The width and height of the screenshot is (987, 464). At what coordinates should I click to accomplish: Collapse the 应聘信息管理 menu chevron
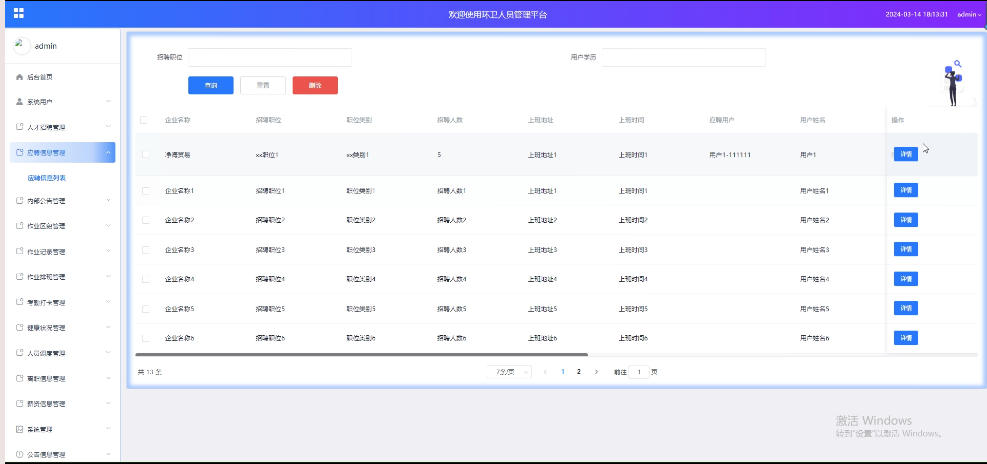pyautogui.click(x=108, y=152)
